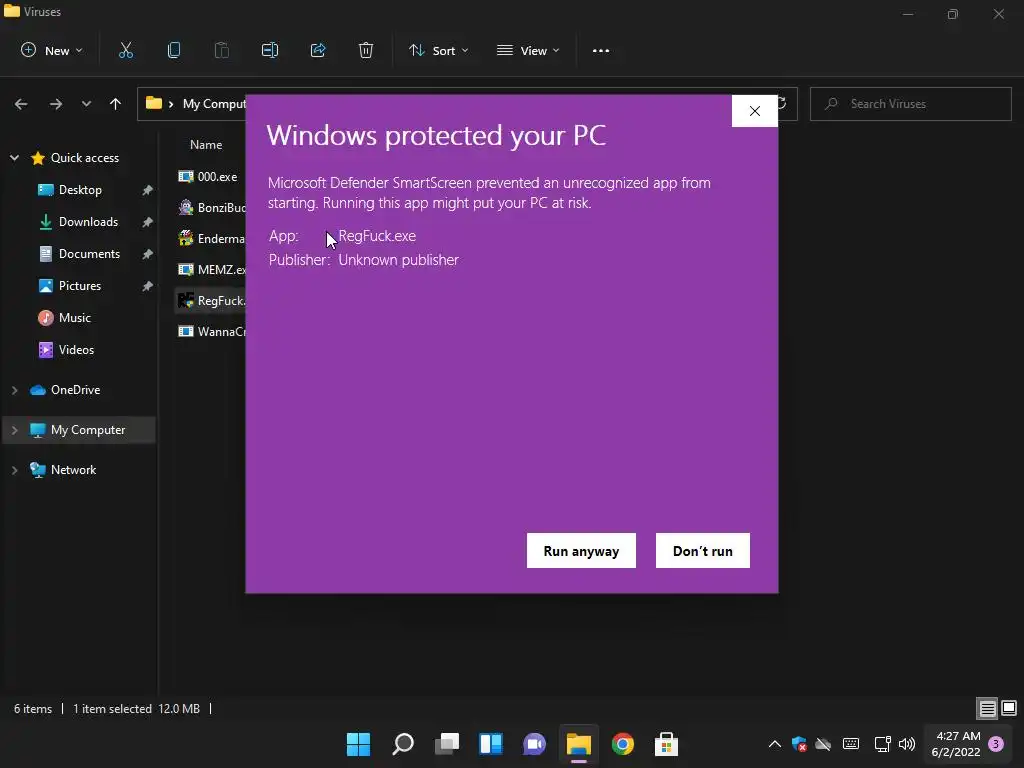
Task: Select the BonziBuddy file entry
Action: coord(210,208)
